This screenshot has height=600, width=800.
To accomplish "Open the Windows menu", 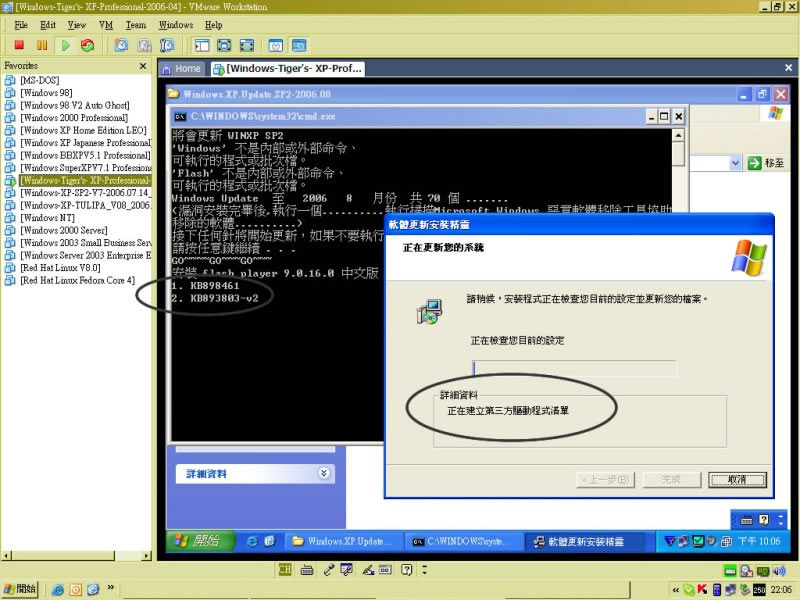I will [x=176, y=25].
